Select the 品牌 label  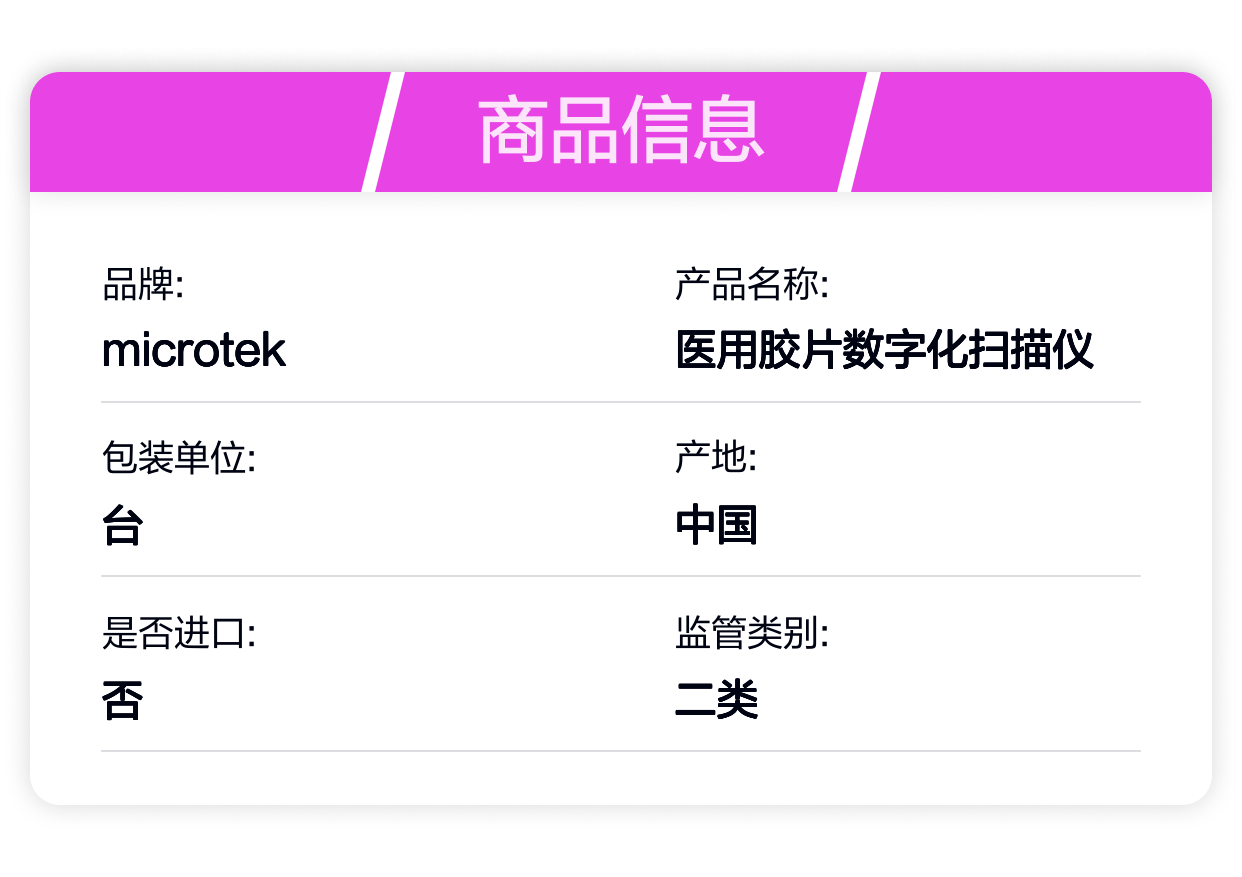pyautogui.click(x=143, y=285)
